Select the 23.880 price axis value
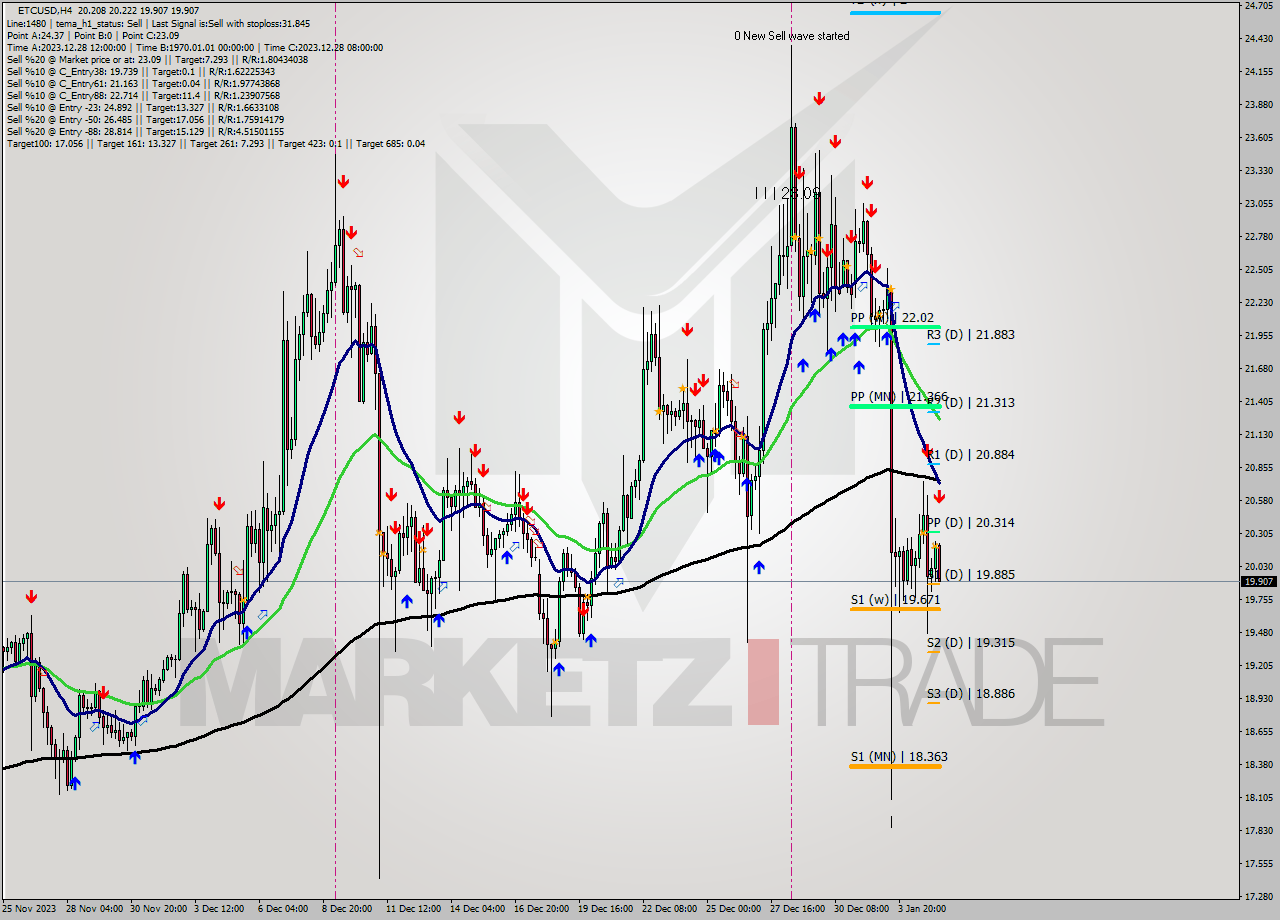 pyautogui.click(x=1257, y=104)
